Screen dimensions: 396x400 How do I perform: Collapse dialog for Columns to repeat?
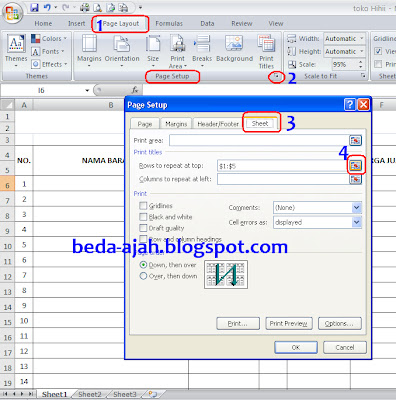(355, 179)
